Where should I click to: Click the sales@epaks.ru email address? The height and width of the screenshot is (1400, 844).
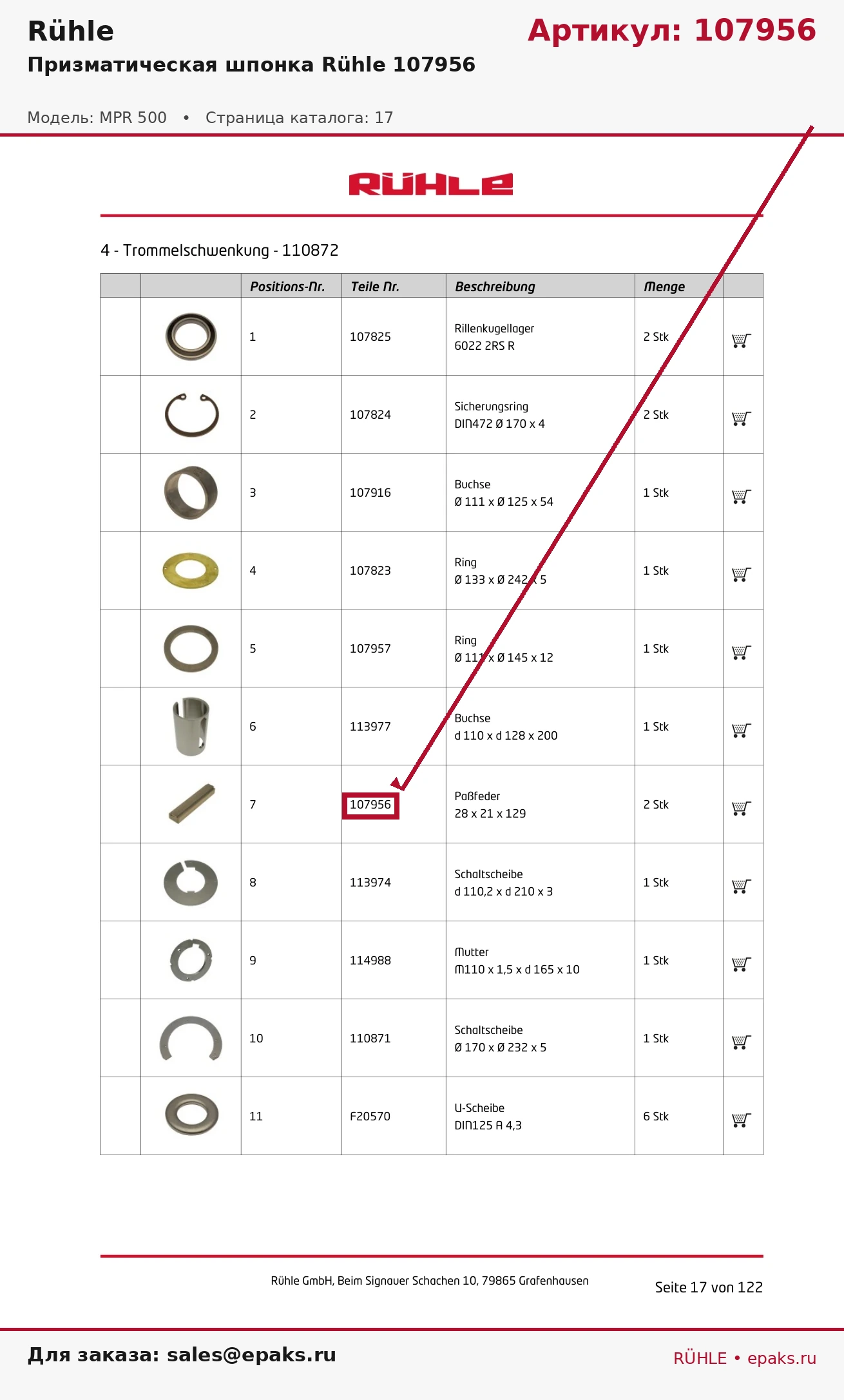click(x=251, y=1355)
